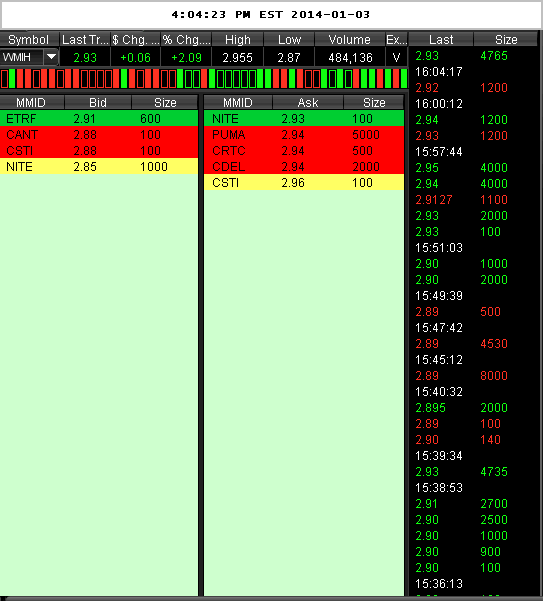Image resolution: width=543 pixels, height=601 pixels.
Task: Sort by the Bid column header
Action: click(98, 103)
